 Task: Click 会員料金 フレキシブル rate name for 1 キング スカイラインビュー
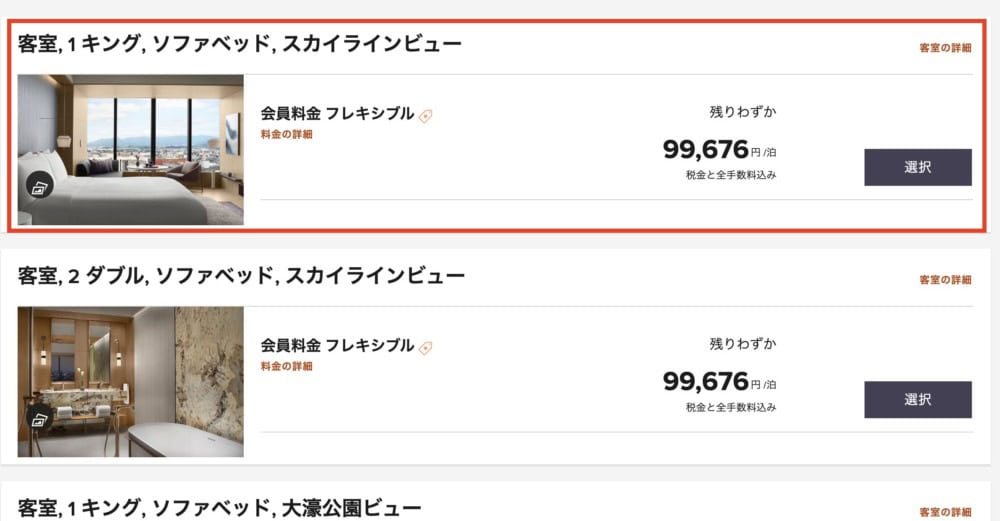click(x=337, y=114)
